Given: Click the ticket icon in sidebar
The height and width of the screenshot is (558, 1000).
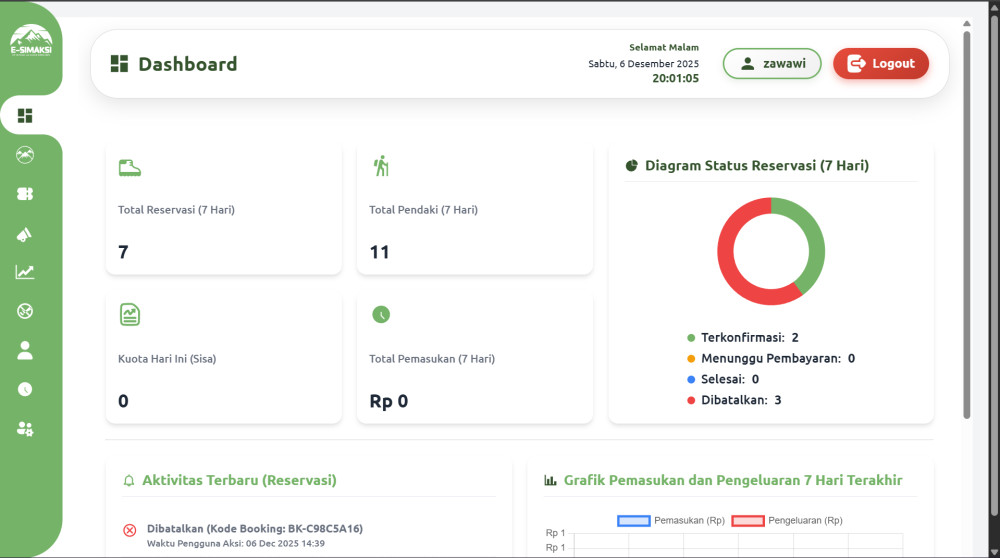Looking at the screenshot, I should tap(25, 194).
